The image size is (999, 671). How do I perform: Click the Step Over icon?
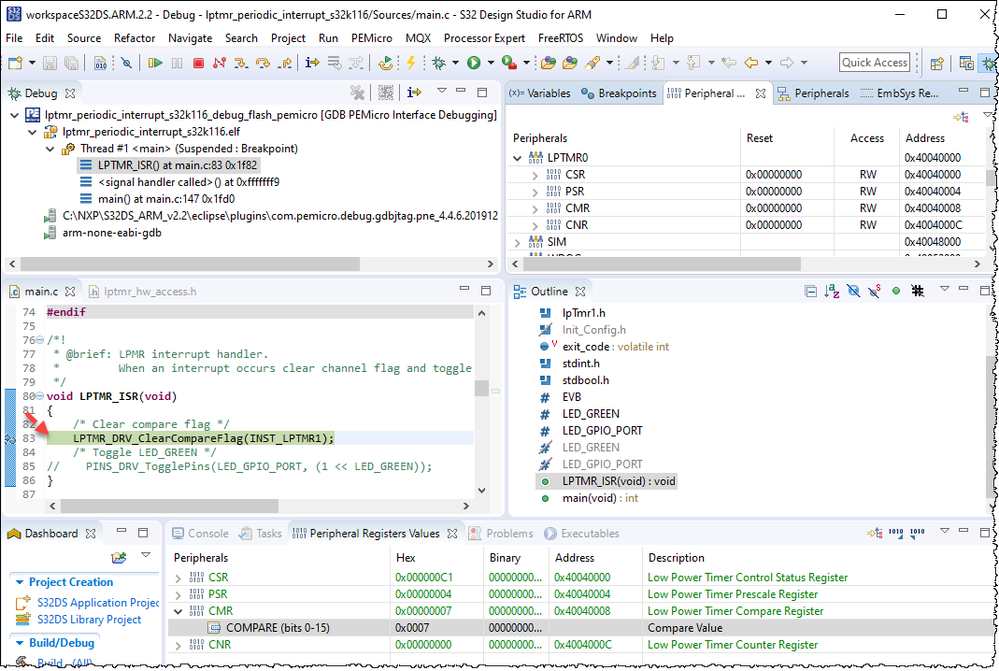263,63
